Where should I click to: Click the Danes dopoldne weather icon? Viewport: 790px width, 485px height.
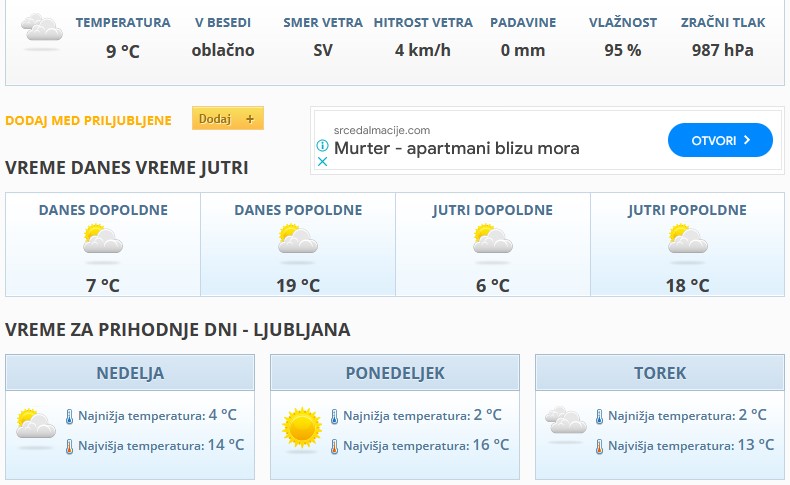coord(103,241)
